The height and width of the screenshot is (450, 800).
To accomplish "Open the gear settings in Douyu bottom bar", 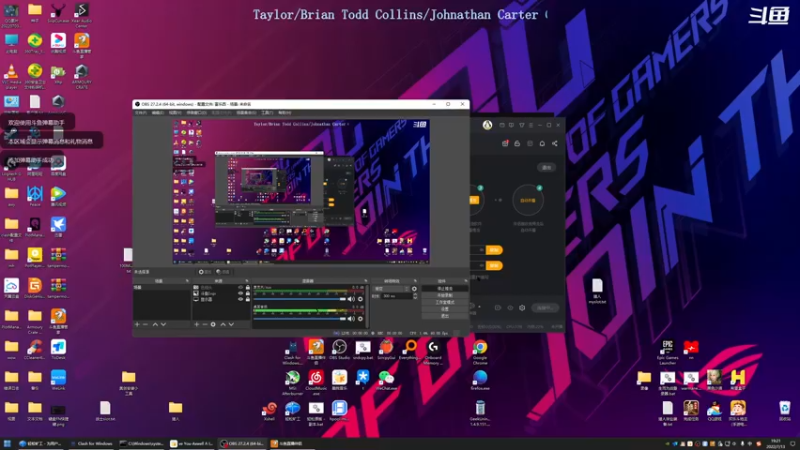I will click(x=522, y=308).
